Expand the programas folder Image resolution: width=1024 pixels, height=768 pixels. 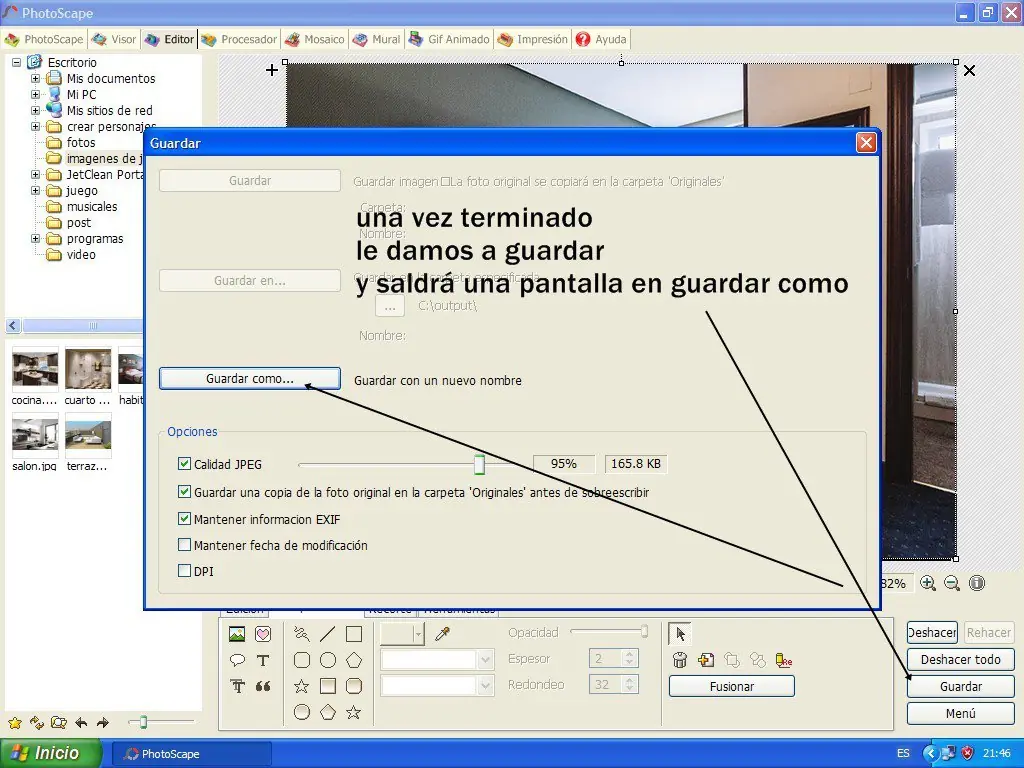tap(36, 239)
